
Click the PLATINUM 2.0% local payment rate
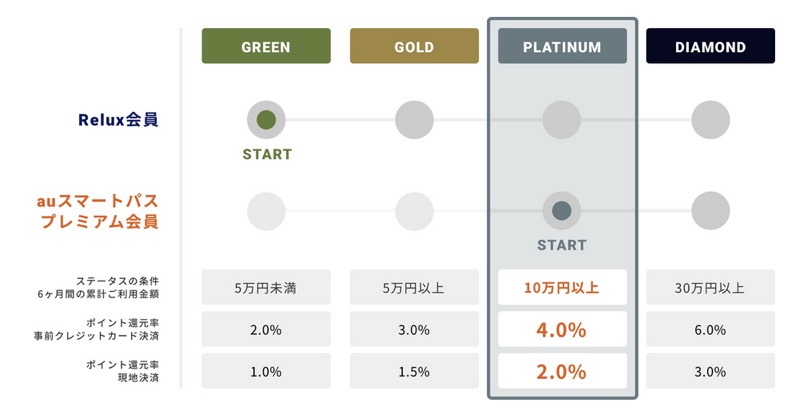click(562, 371)
